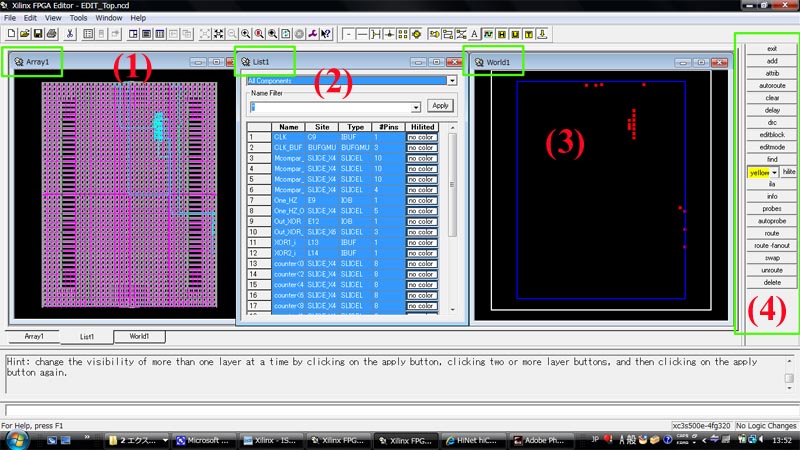Open the Window menu
This screenshot has width=800, height=450.
point(109,18)
